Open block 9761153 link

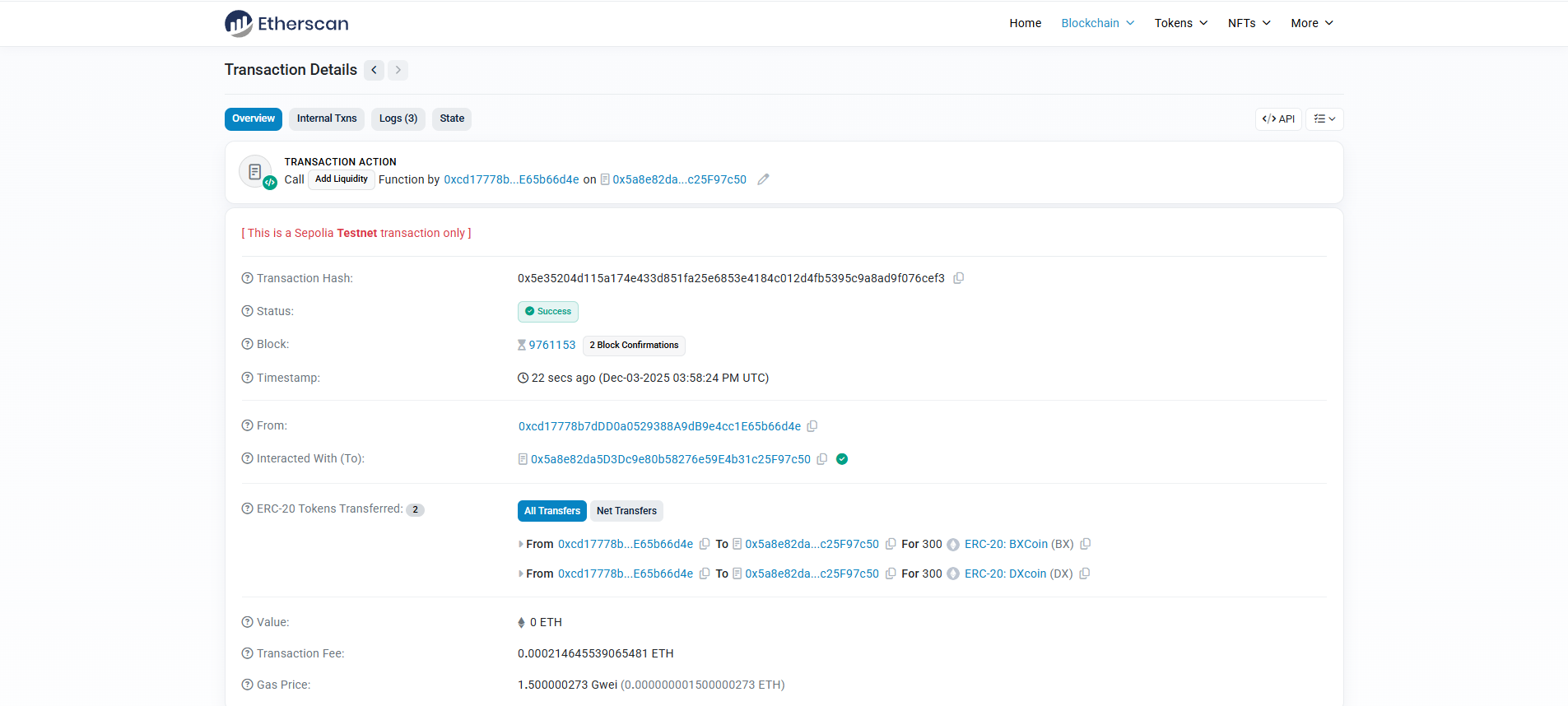pos(551,345)
